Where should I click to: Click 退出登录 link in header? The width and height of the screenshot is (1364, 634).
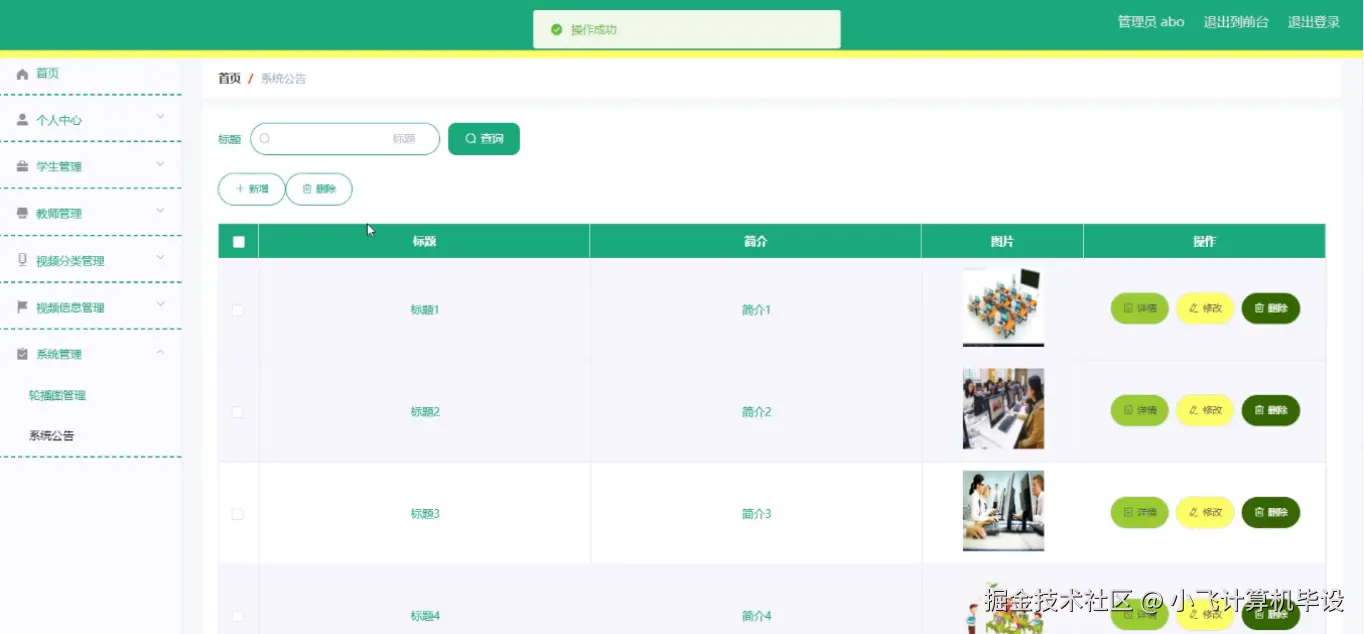click(1313, 22)
